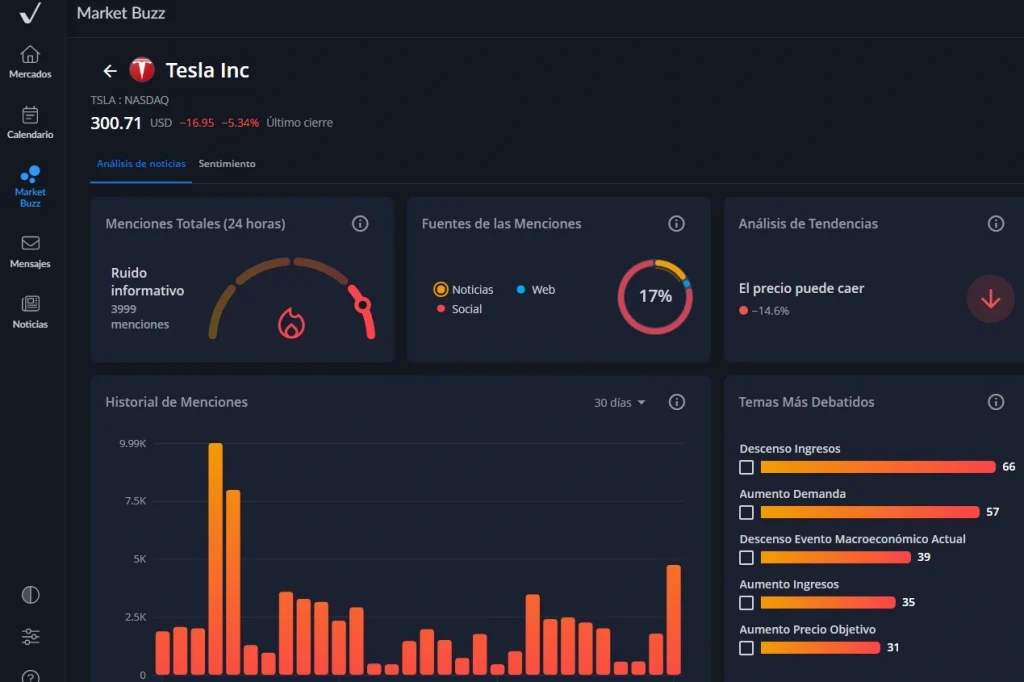Toggle the dark/light theme contrast icon
The width and height of the screenshot is (1024, 682).
pos(31,594)
